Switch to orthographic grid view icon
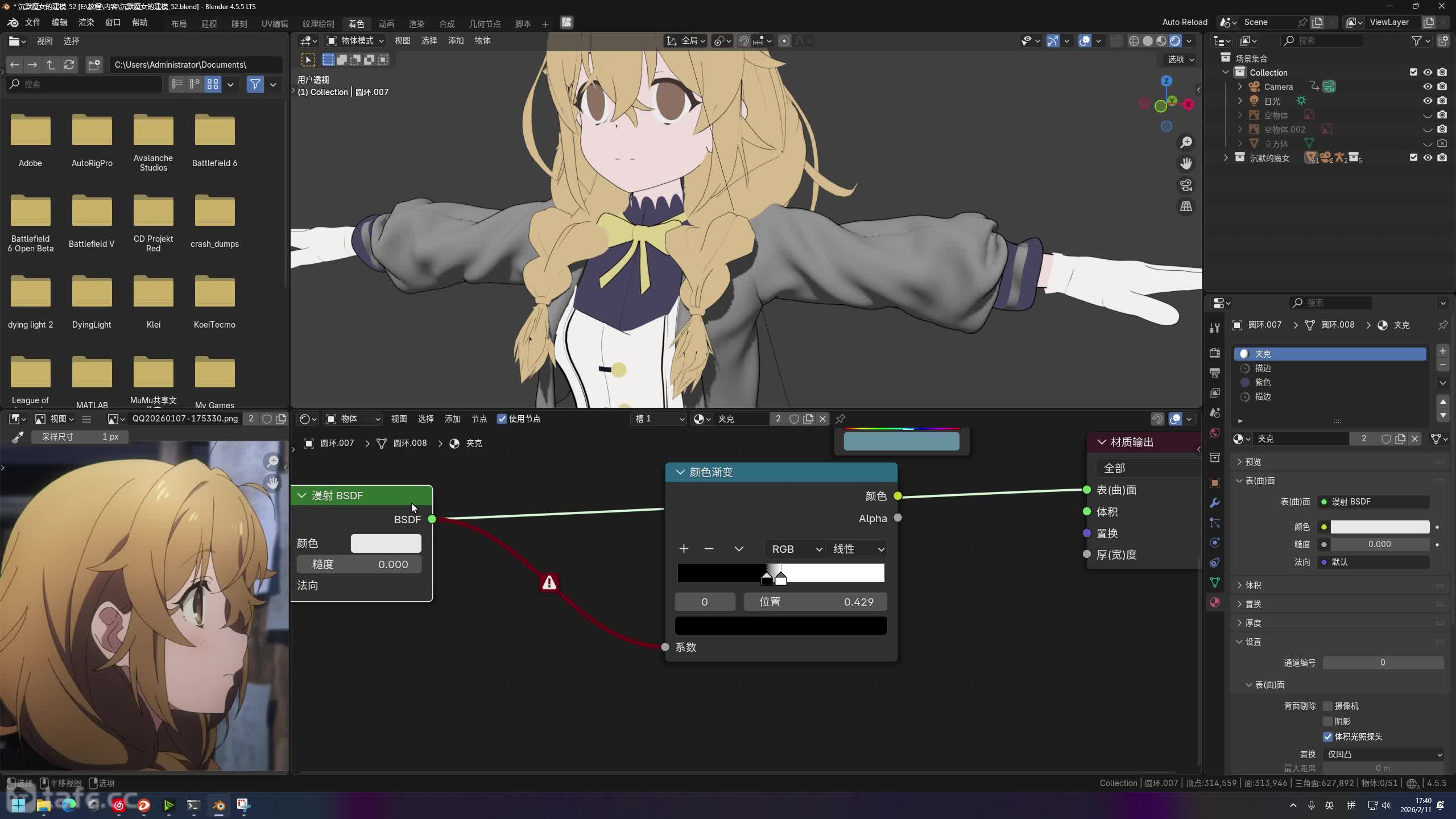Image resolution: width=1456 pixels, height=819 pixels. 1186,206
